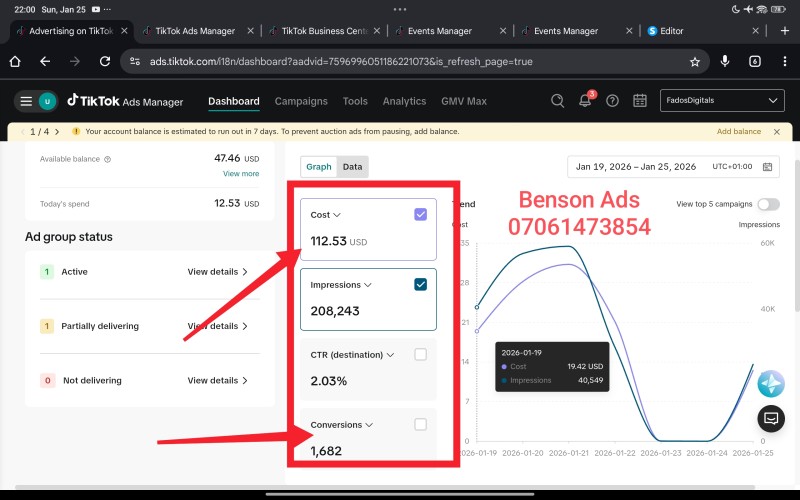Open the hamburger menu in Ads Manager
800x500 pixels.
coord(26,101)
